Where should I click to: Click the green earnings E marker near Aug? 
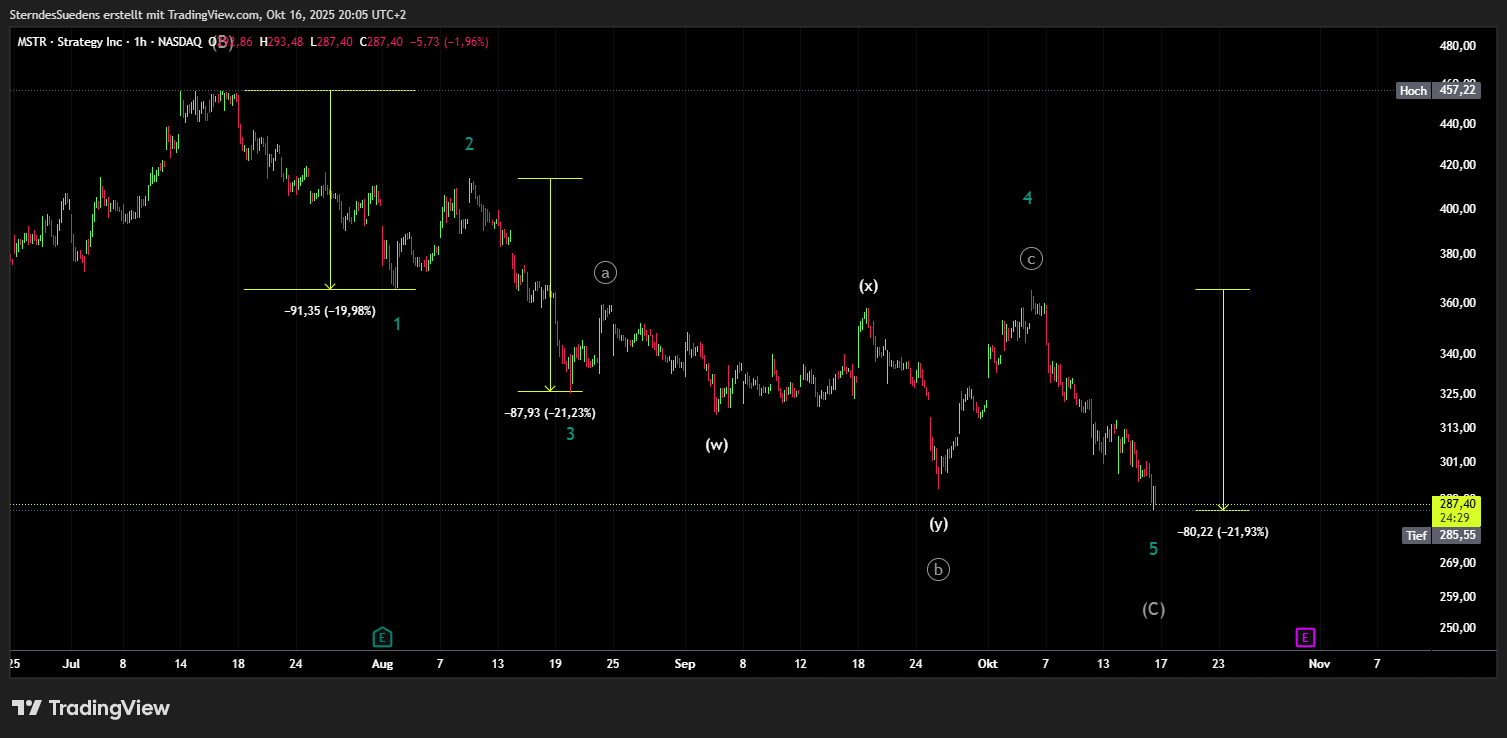[x=382, y=637]
